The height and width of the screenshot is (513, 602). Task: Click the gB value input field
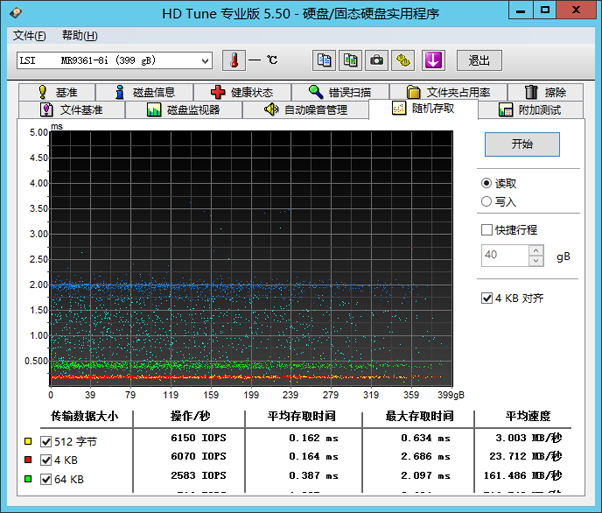pyautogui.click(x=505, y=255)
